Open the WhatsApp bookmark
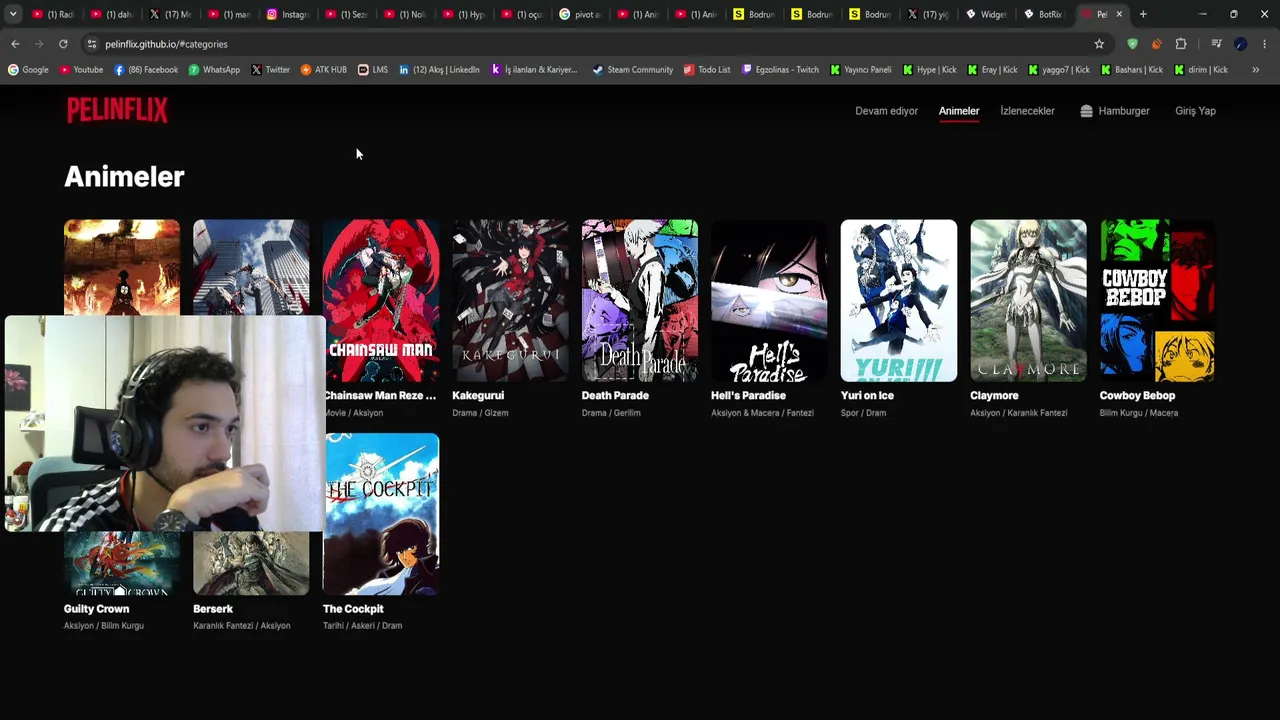Viewport: 1280px width, 720px height. click(x=214, y=70)
